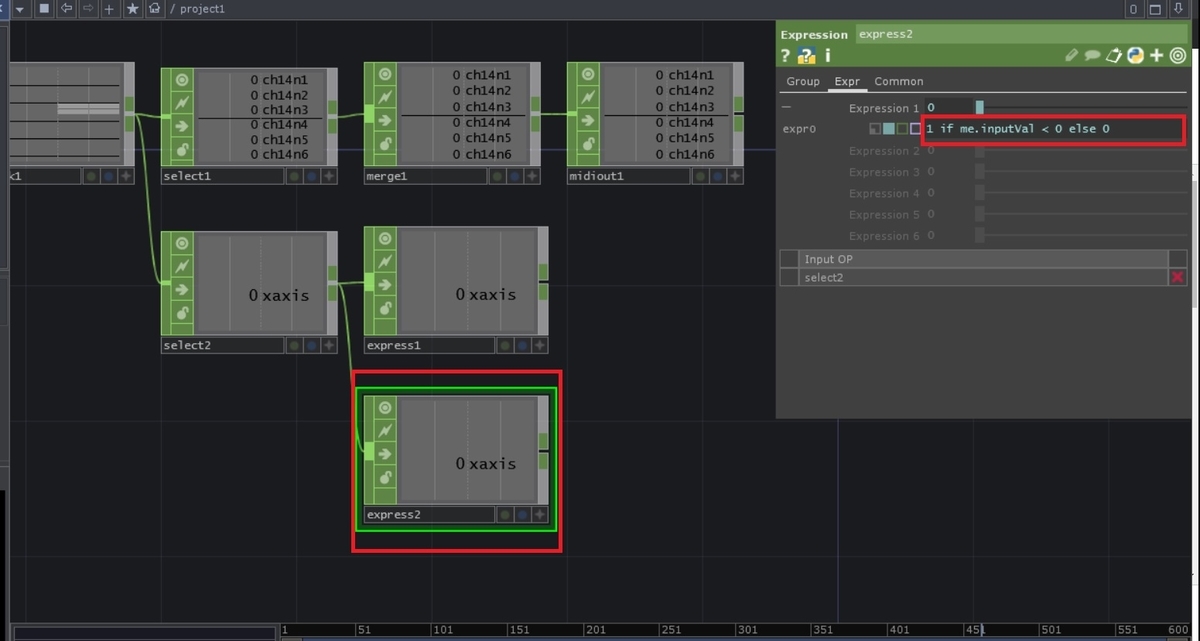This screenshot has width=1200, height=641.
Task: Click plus viewer-active flag under midiout1
Action: [735, 176]
